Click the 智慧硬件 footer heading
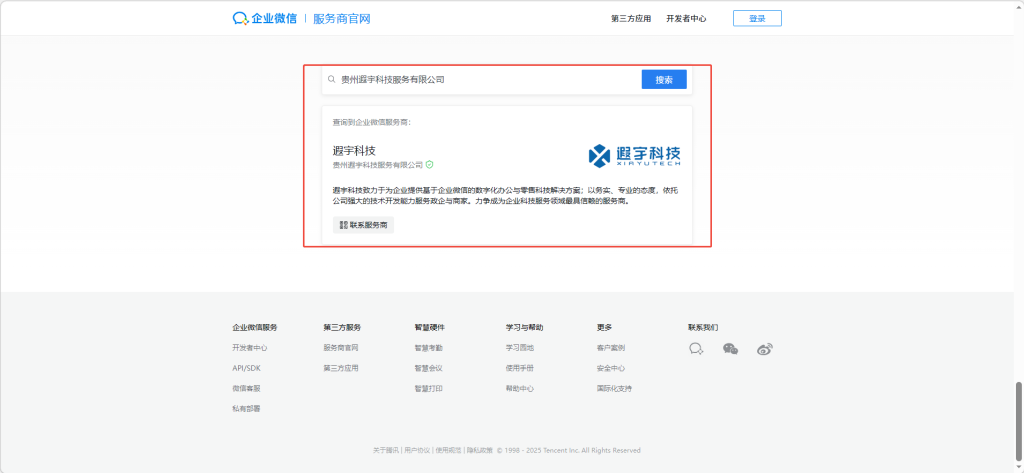 pos(430,327)
